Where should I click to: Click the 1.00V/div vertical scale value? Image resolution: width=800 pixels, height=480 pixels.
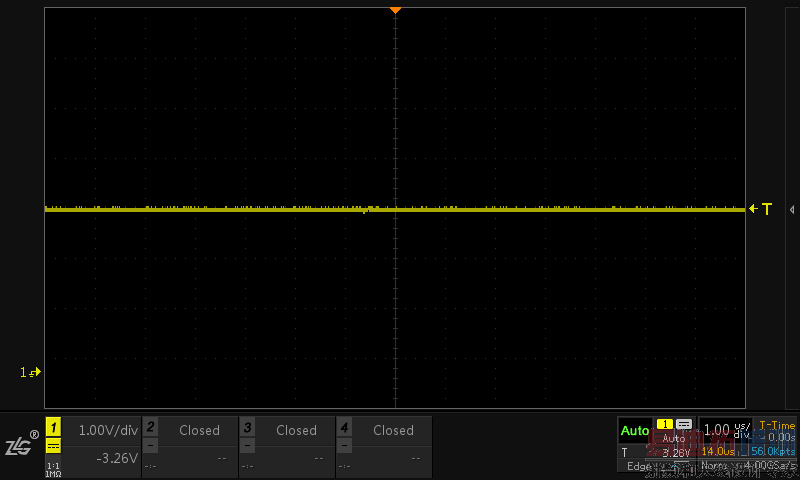tap(108, 431)
